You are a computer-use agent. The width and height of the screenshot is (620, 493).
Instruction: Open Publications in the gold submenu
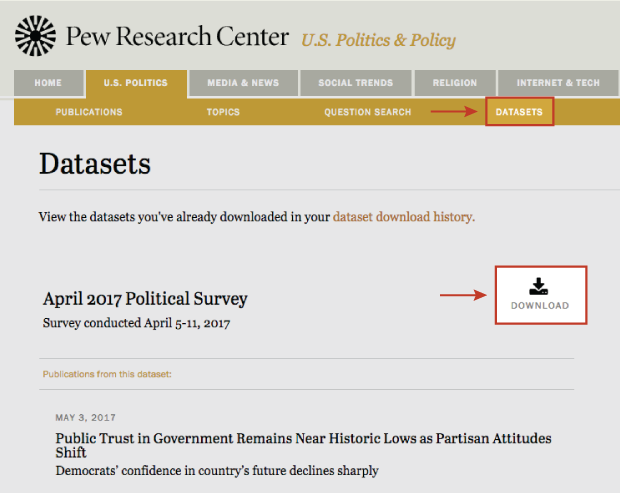pos(89,112)
